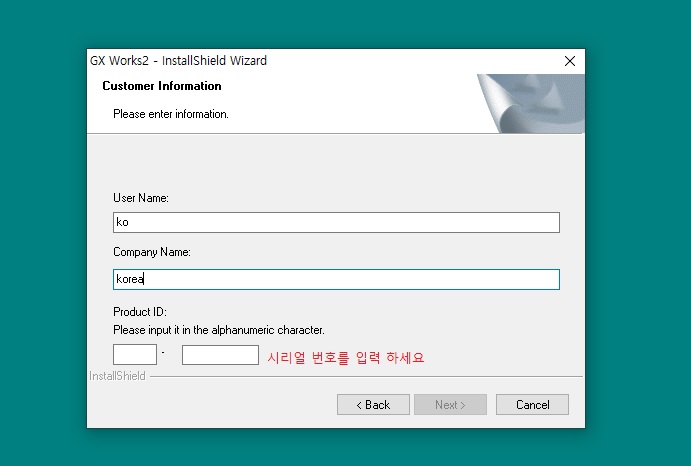The height and width of the screenshot is (466, 691).
Task: Select the first Product ID box
Action: (135, 354)
